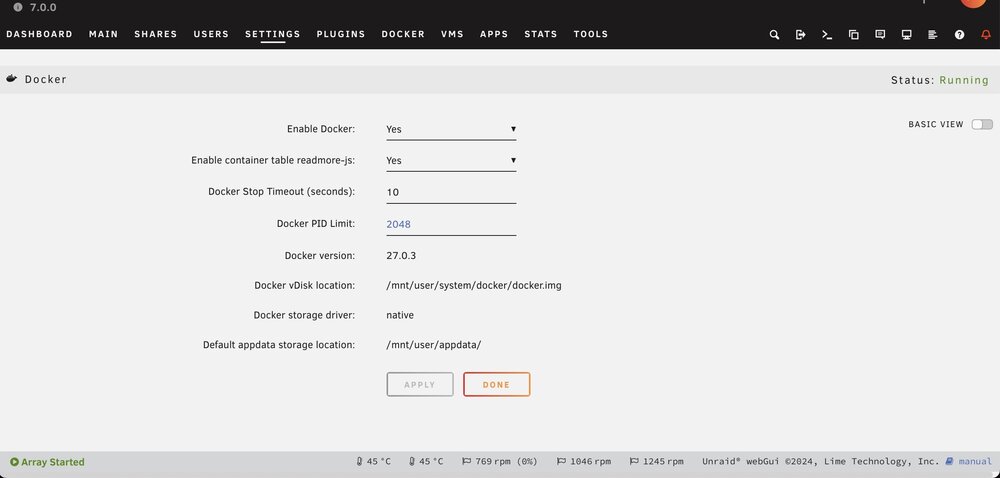Open the manual link in footer
The image size is (1000, 478).
[x=975, y=461]
